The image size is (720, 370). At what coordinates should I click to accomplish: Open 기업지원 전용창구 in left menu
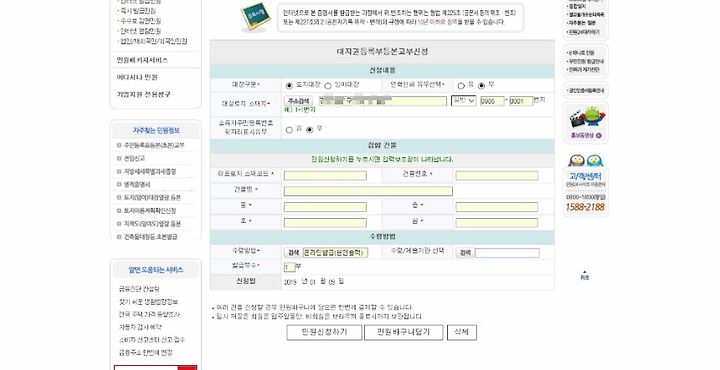pyautogui.click(x=143, y=94)
